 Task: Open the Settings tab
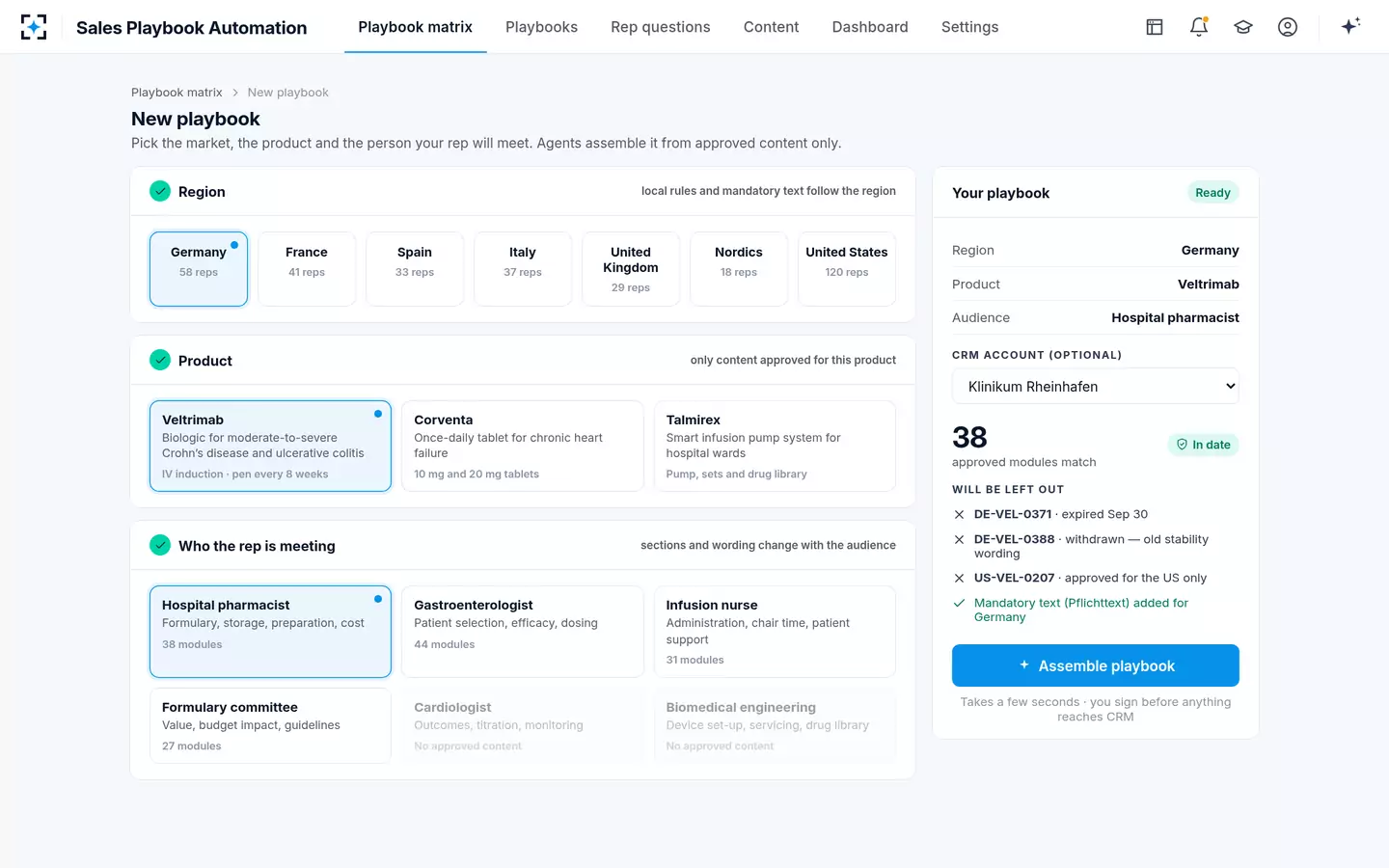click(970, 27)
